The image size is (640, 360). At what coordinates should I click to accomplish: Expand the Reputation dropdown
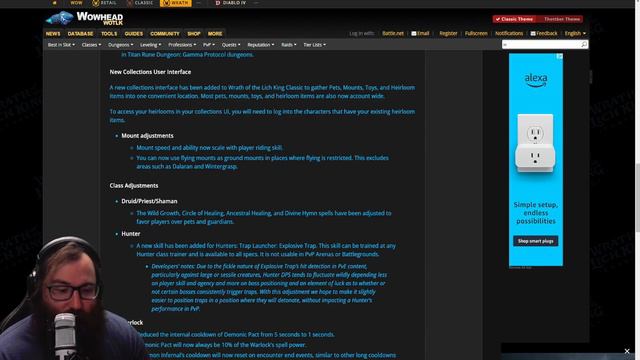260,45
